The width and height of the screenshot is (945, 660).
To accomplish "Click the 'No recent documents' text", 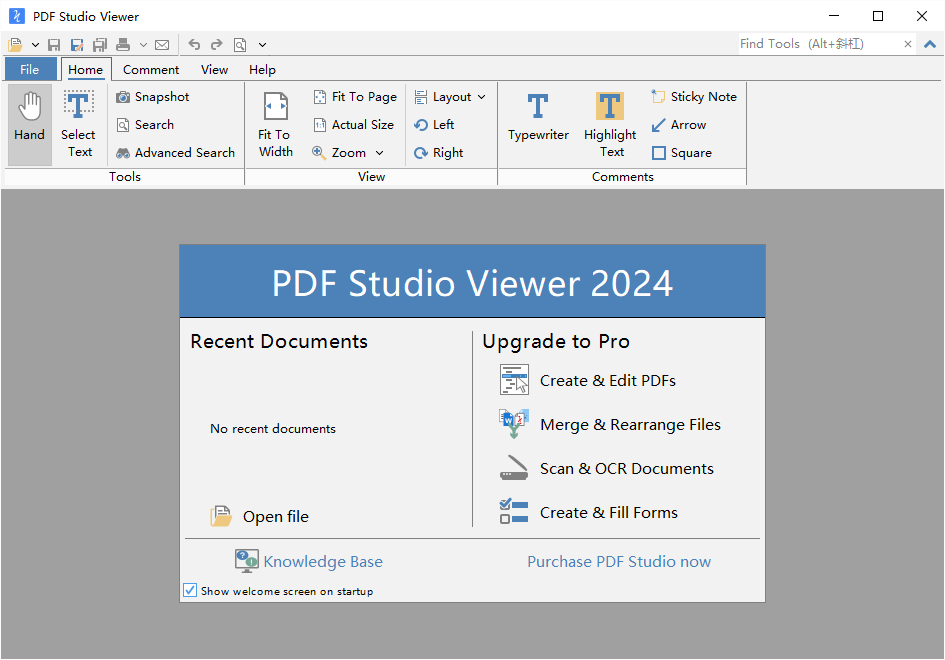I will coord(272,429).
